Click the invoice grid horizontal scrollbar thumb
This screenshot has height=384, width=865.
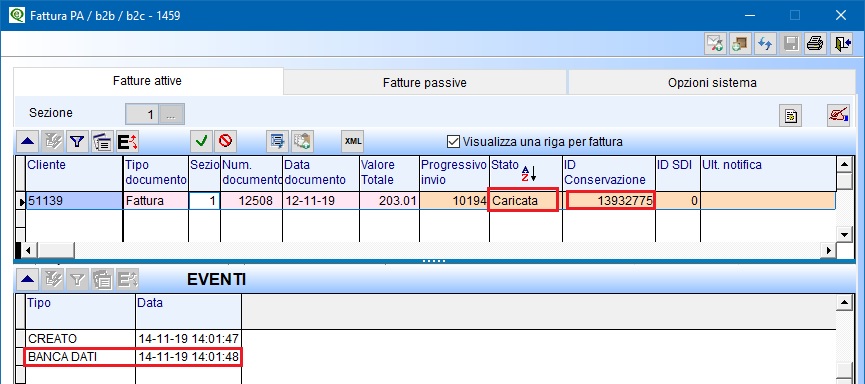55,250
